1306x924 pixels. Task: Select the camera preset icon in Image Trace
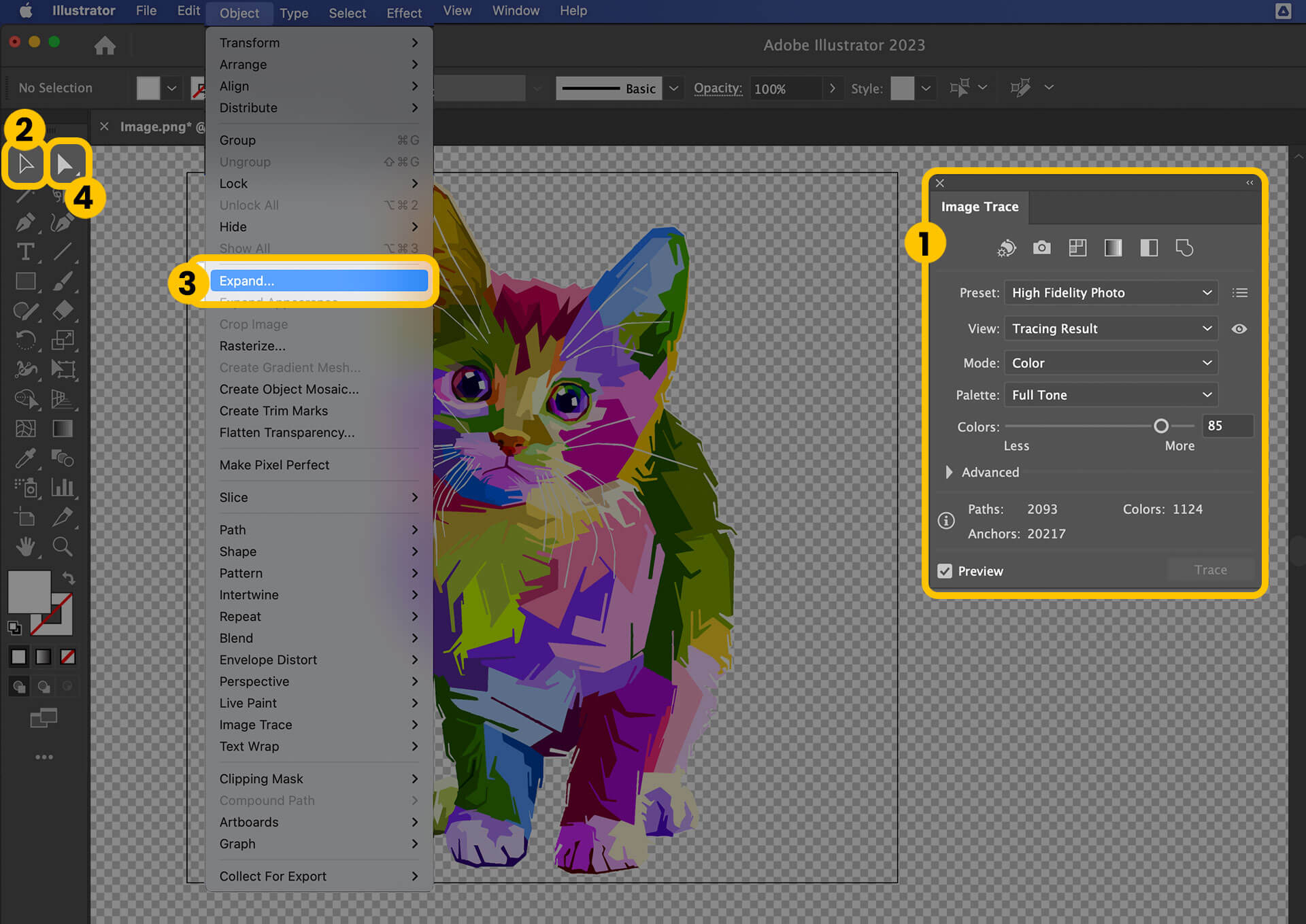[1042, 248]
